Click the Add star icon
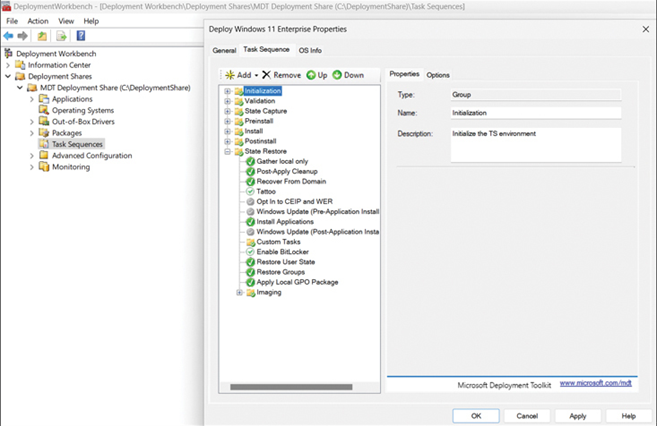The height and width of the screenshot is (429, 657). coord(230,75)
